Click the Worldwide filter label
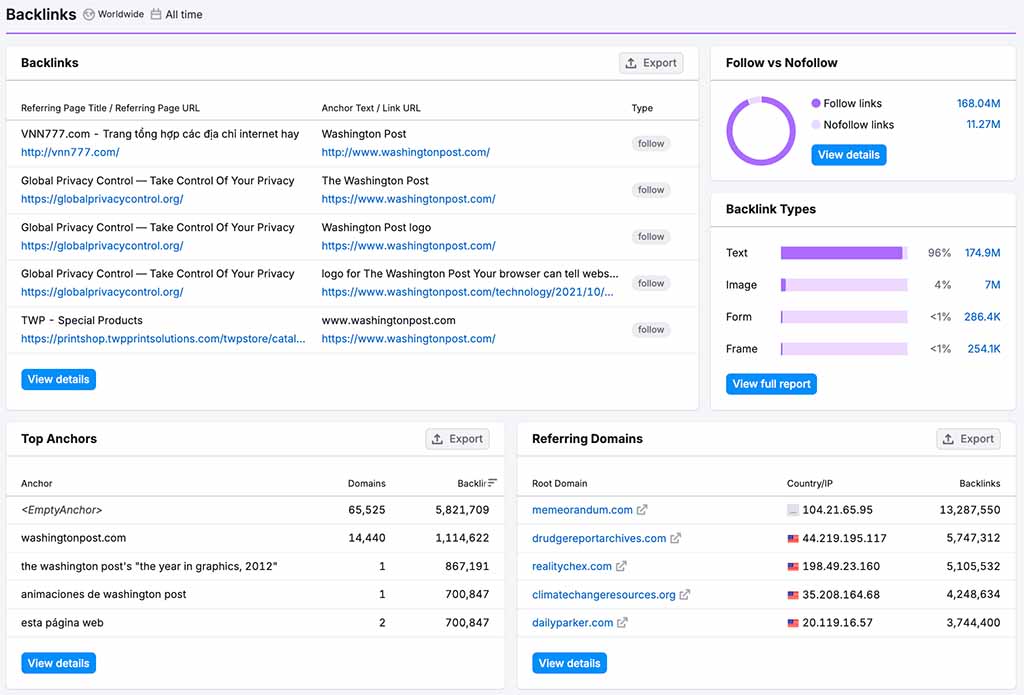This screenshot has height=695, width=1024. (121, 14)
